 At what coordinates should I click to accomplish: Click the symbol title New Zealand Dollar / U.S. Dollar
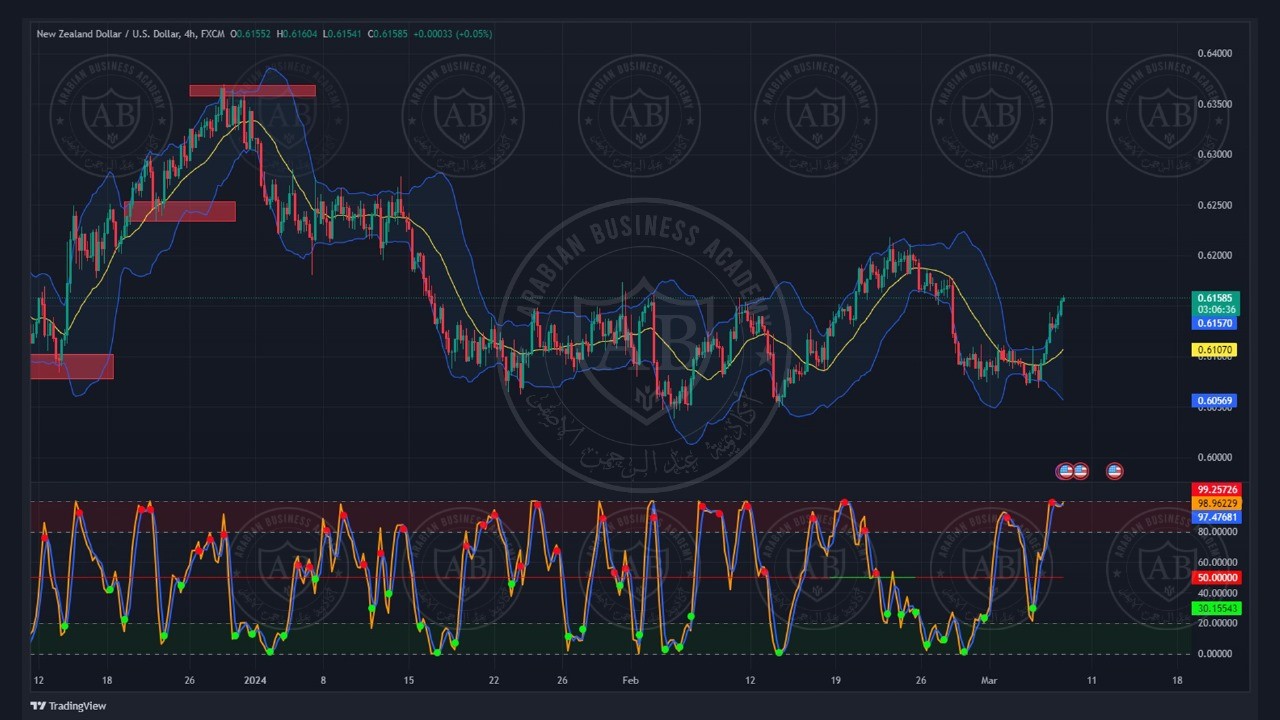(108, 34)
